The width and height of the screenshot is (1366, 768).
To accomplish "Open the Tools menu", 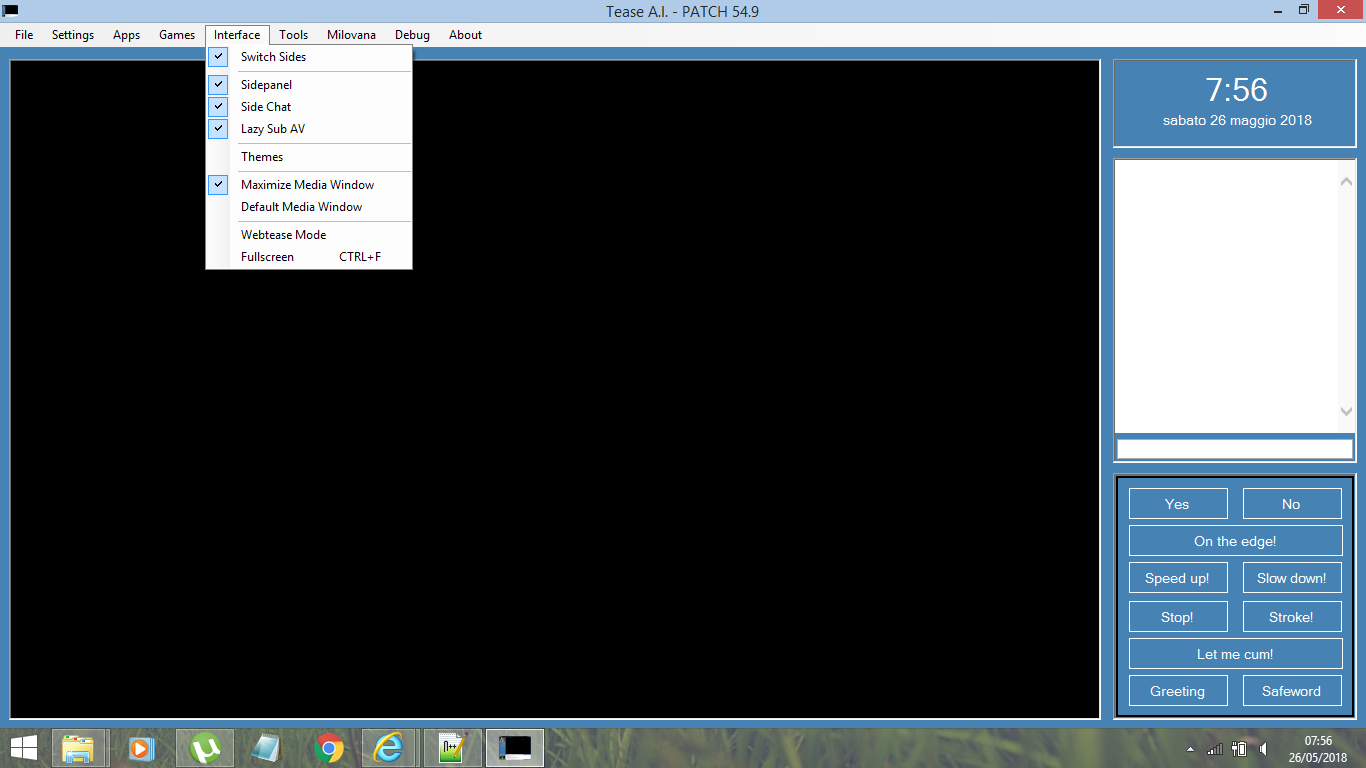I will tap(293, 35).
